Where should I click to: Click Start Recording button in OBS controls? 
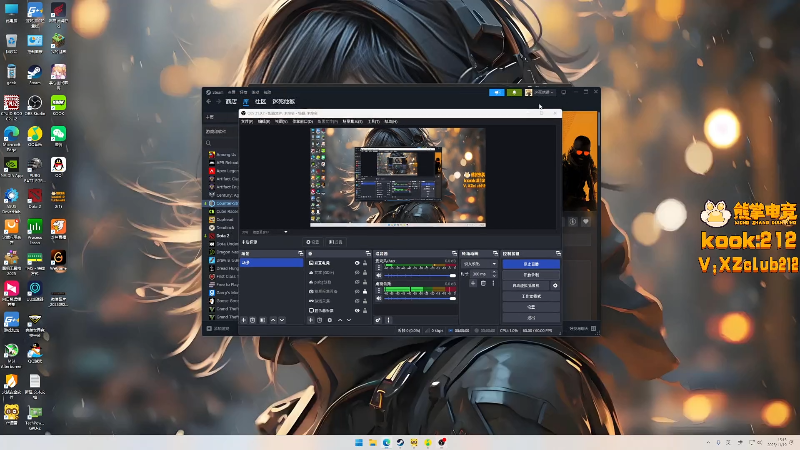[x=531, y=274]
